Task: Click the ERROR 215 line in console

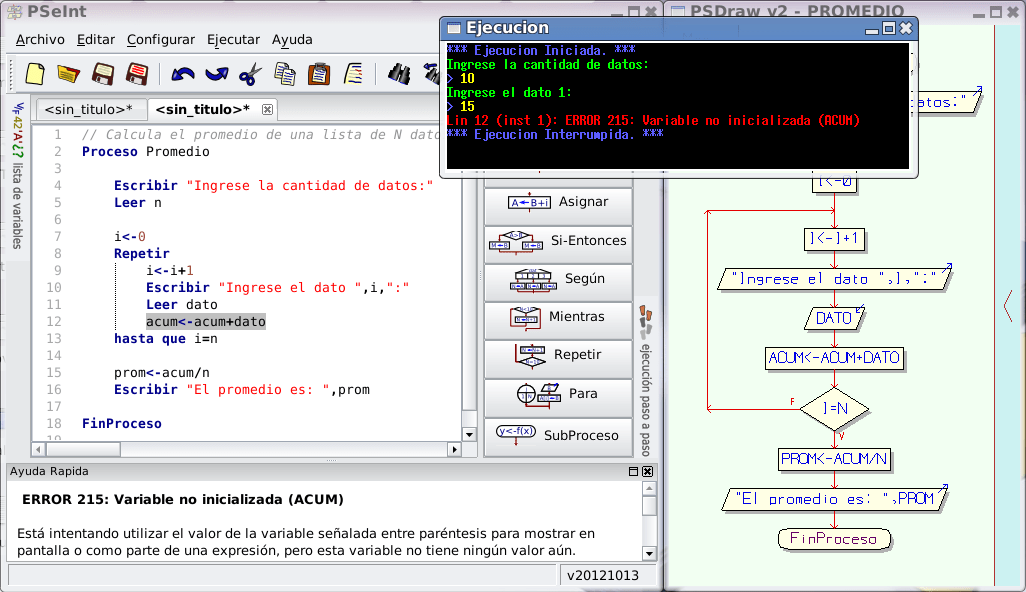Action: (x=653, y=120)
